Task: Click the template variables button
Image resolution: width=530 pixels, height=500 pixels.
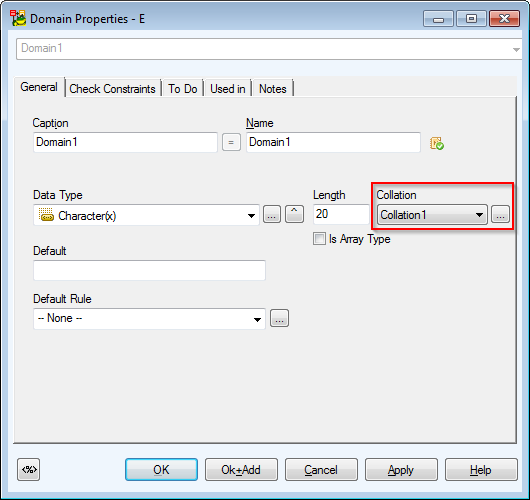Action: pyautogui.click(x=28, y=469)
